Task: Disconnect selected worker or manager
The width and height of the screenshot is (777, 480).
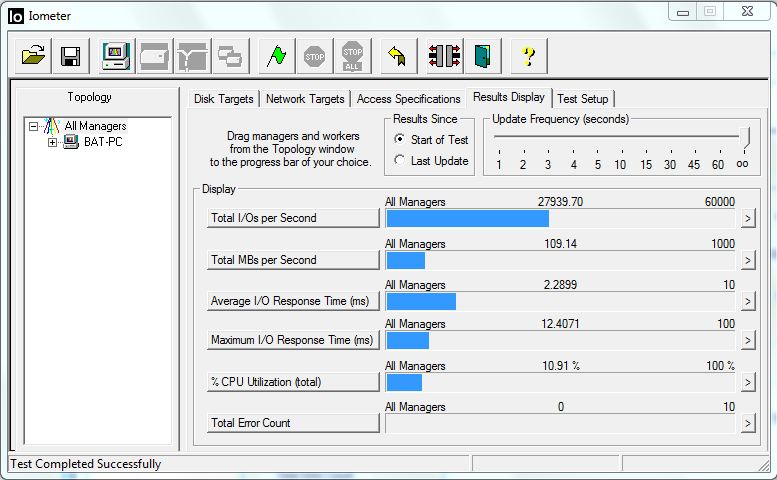Action: tap(444, 56)
